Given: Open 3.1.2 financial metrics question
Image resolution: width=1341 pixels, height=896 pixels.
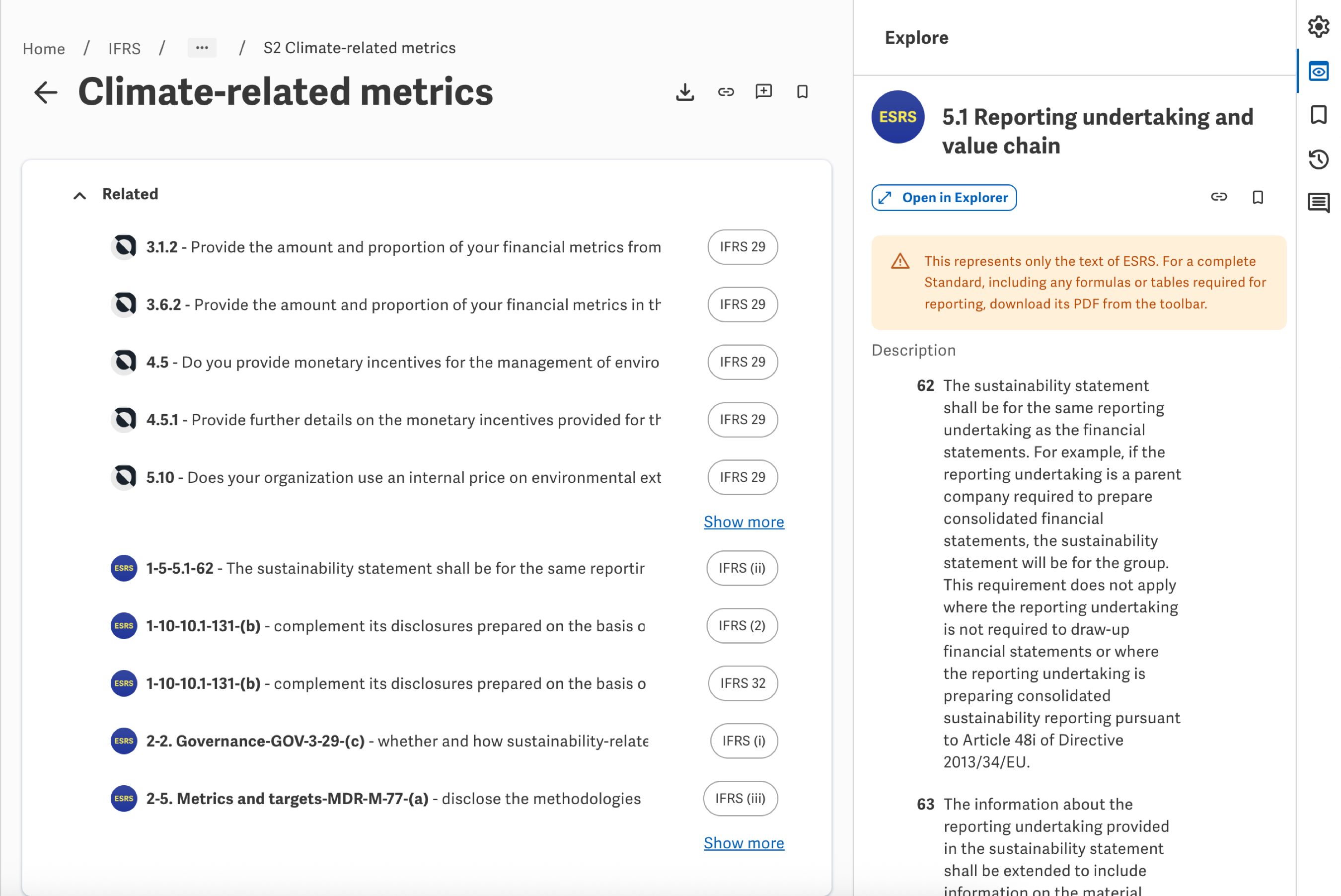Looking at the screenshot, I should pyautogui.click(x=403, y=247).
